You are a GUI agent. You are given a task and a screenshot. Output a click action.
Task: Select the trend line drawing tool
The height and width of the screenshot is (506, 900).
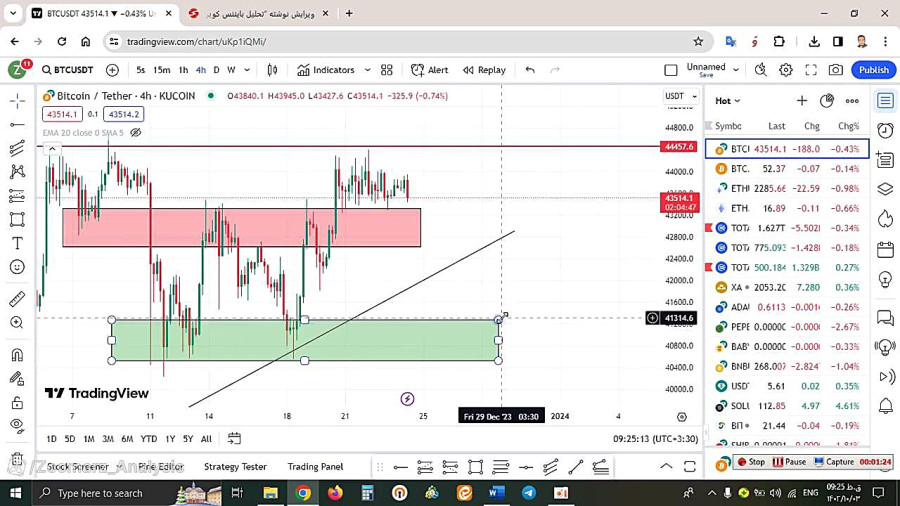pos(17,124)
